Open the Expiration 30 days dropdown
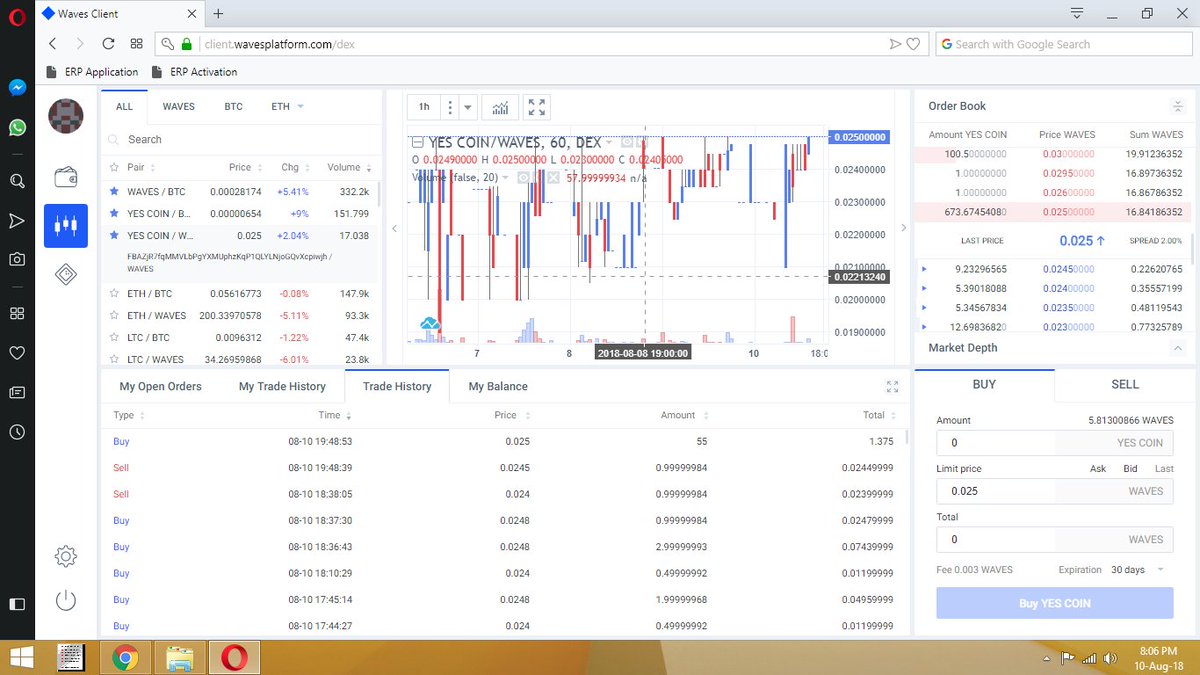The height and width of the screenshot is (675, 1200). click(1139, 569)
